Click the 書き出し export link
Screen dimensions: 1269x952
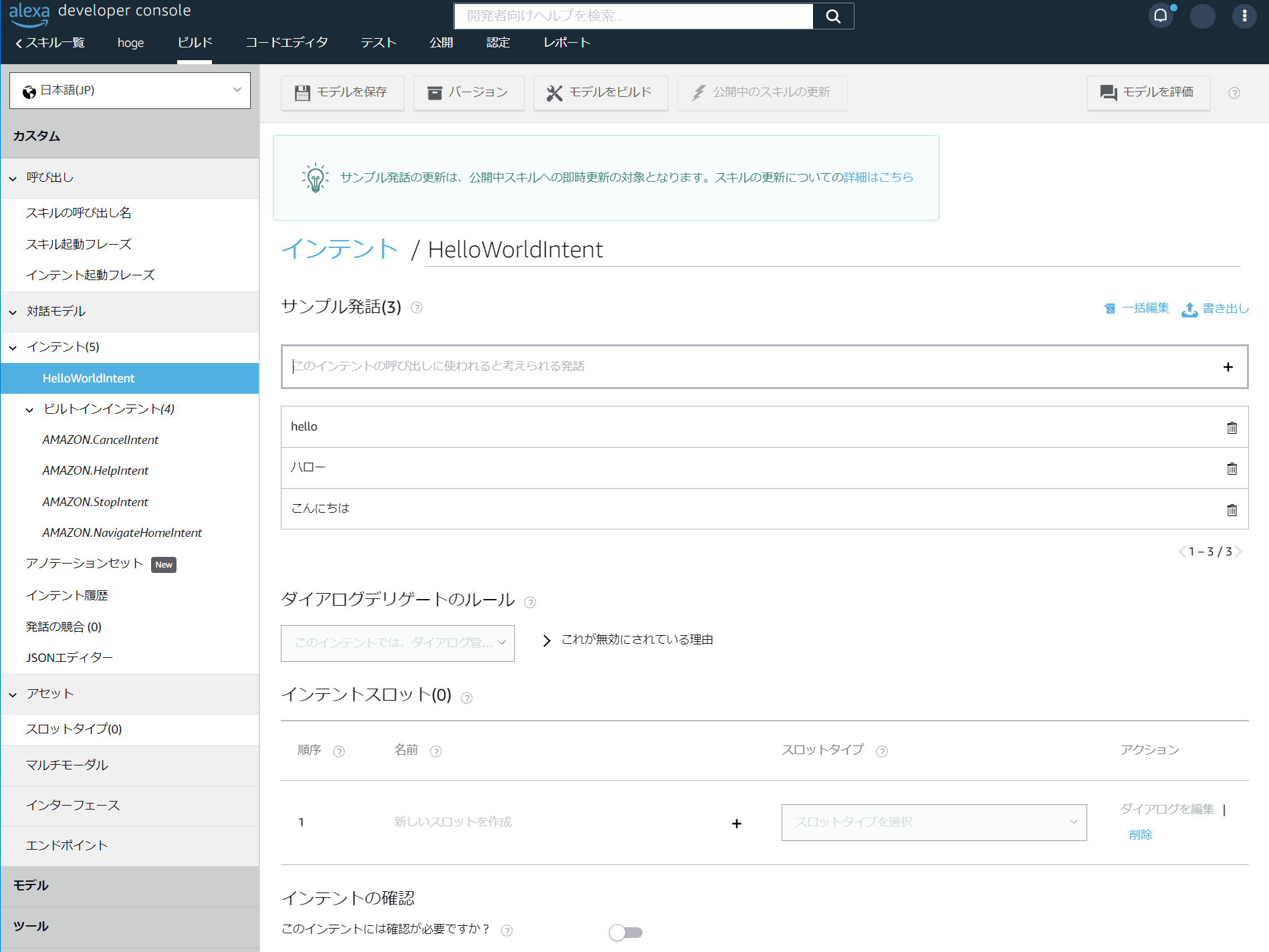pyautogui.click(x=1216, y=309)
